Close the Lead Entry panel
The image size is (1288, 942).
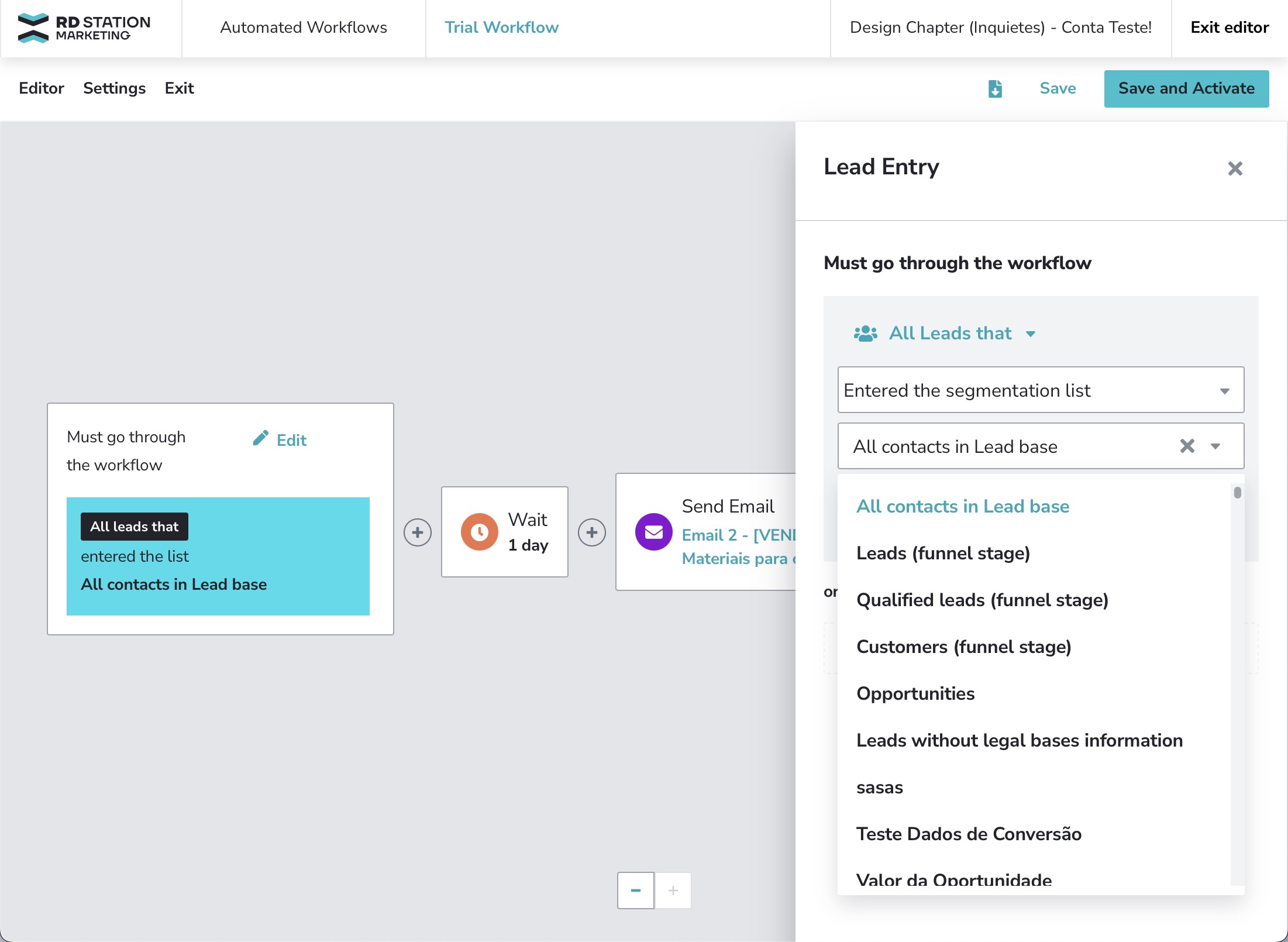tap(1235, 169)
